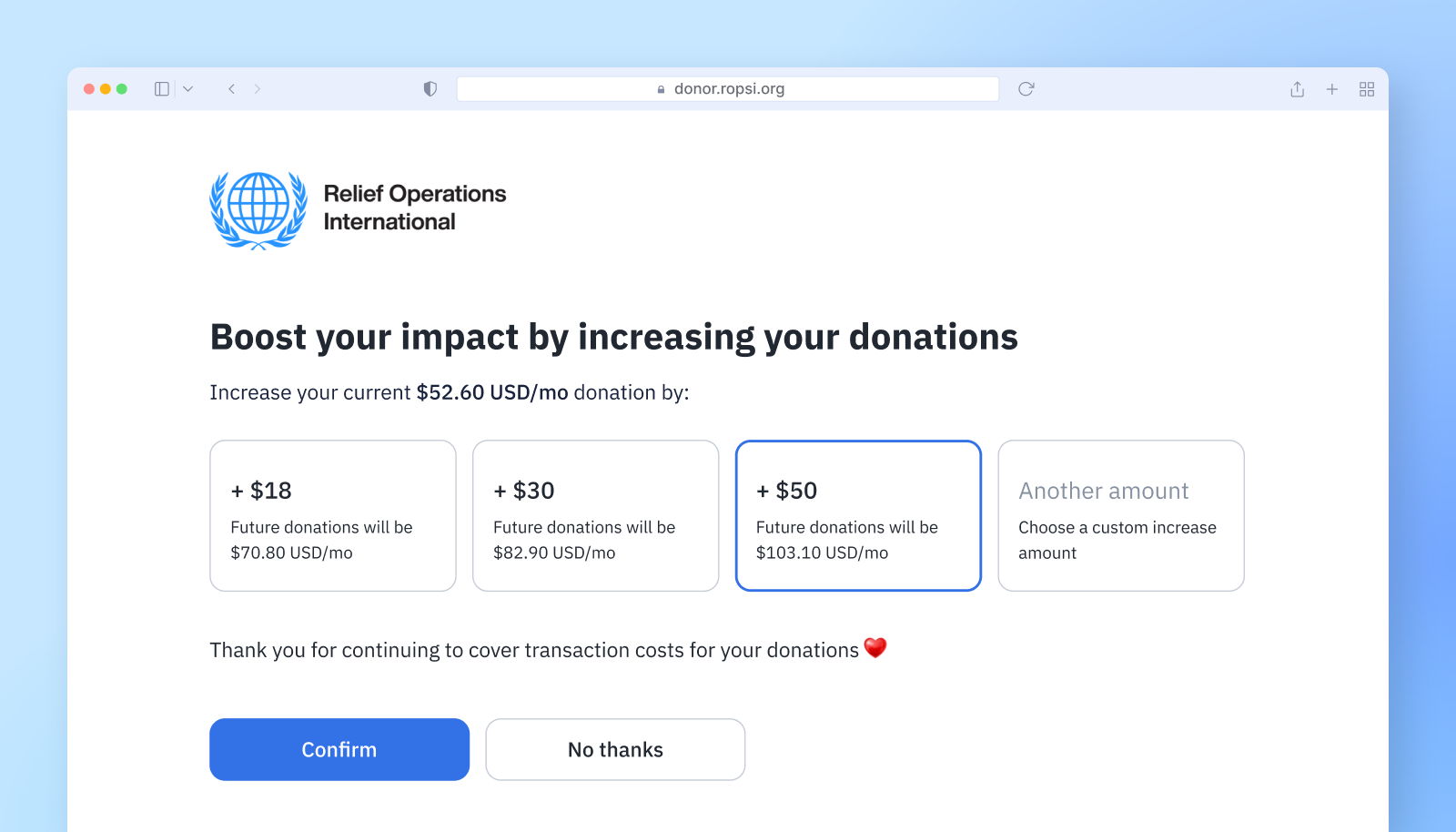Select the + $50 increase option
The image size is (1456, 832).
tap(858, 516)
